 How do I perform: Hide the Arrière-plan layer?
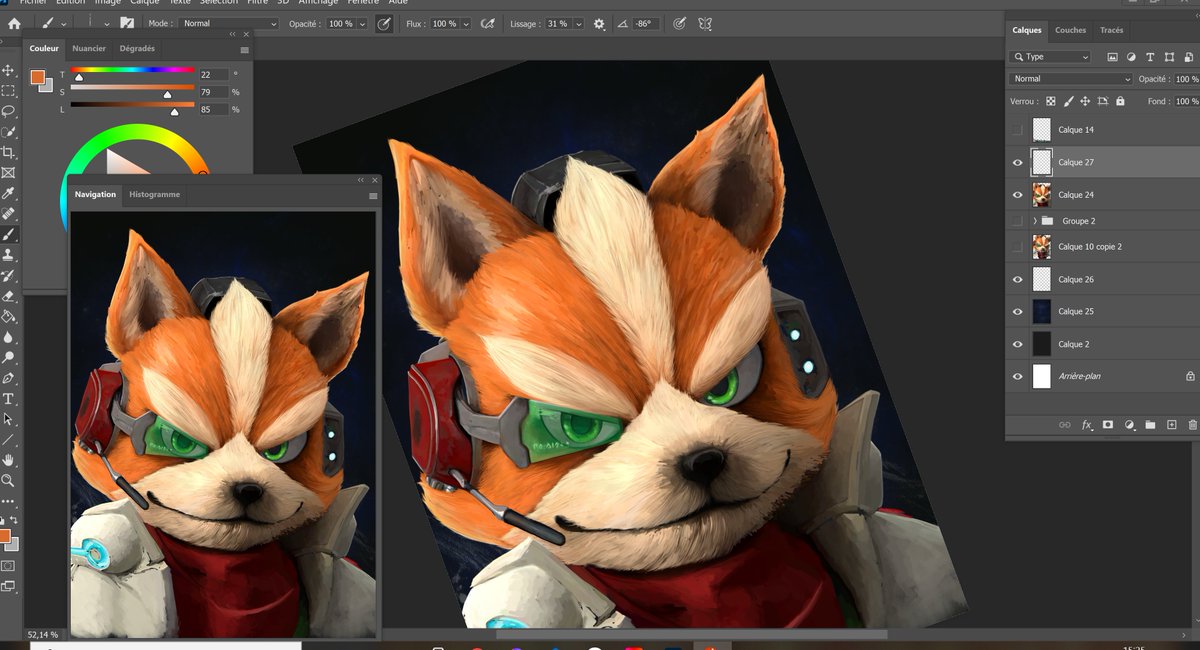(1017, 376)
